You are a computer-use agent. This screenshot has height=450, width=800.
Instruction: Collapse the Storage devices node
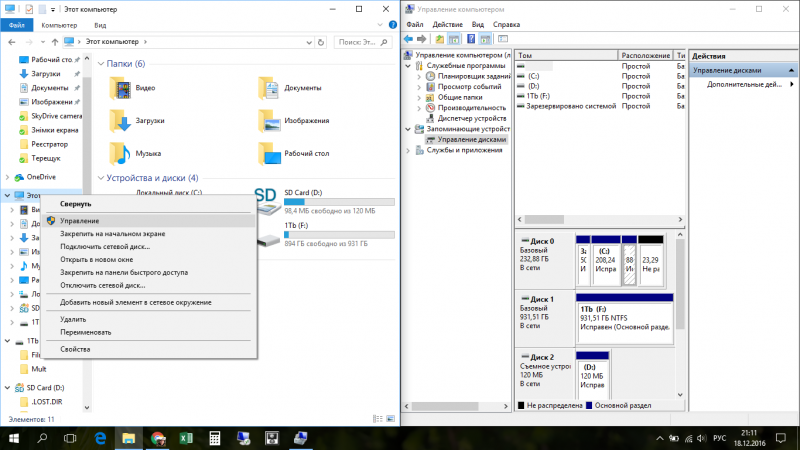pyautogui.click(x=408, y=129)
